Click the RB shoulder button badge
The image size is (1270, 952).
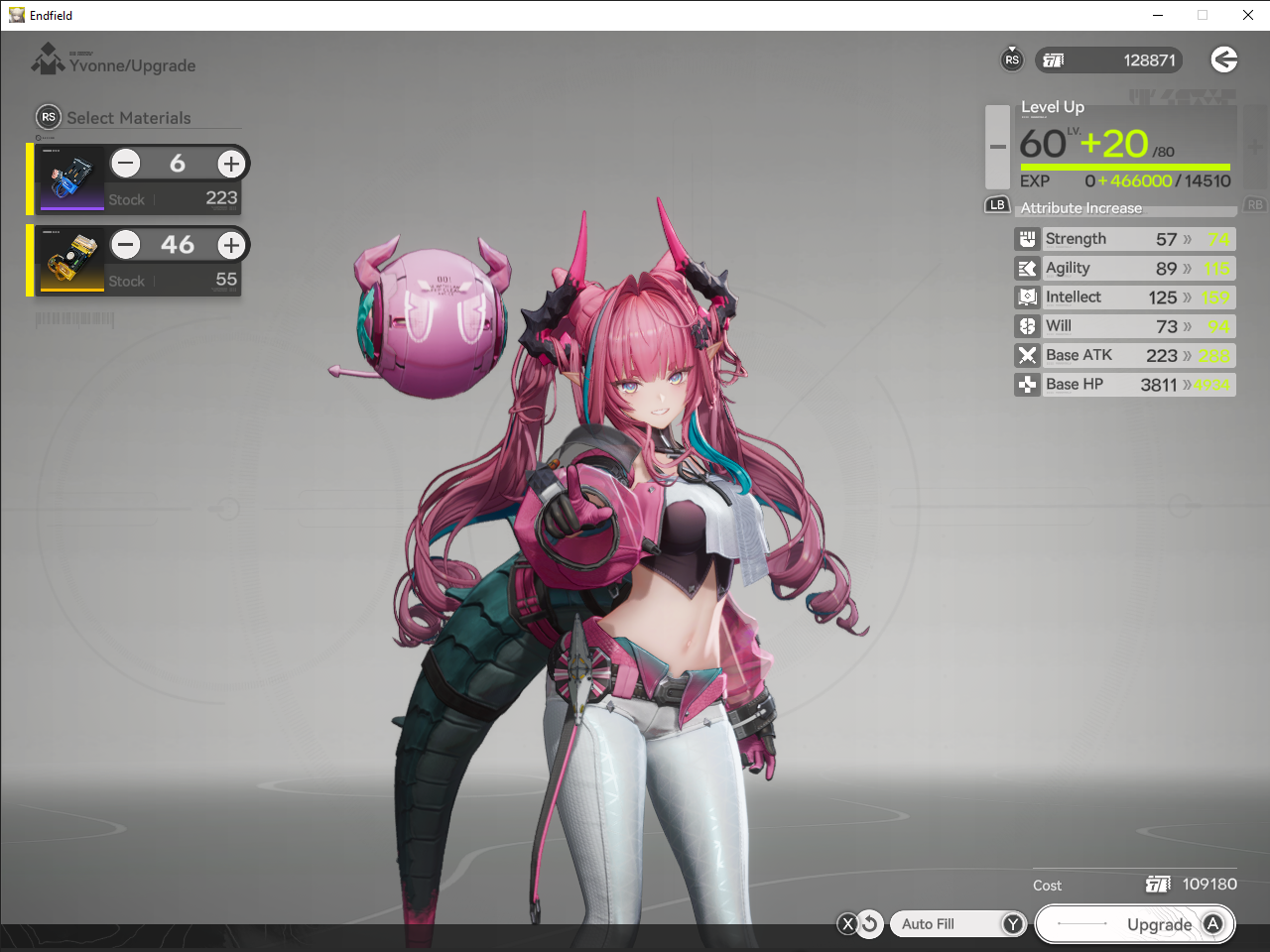1255,205
